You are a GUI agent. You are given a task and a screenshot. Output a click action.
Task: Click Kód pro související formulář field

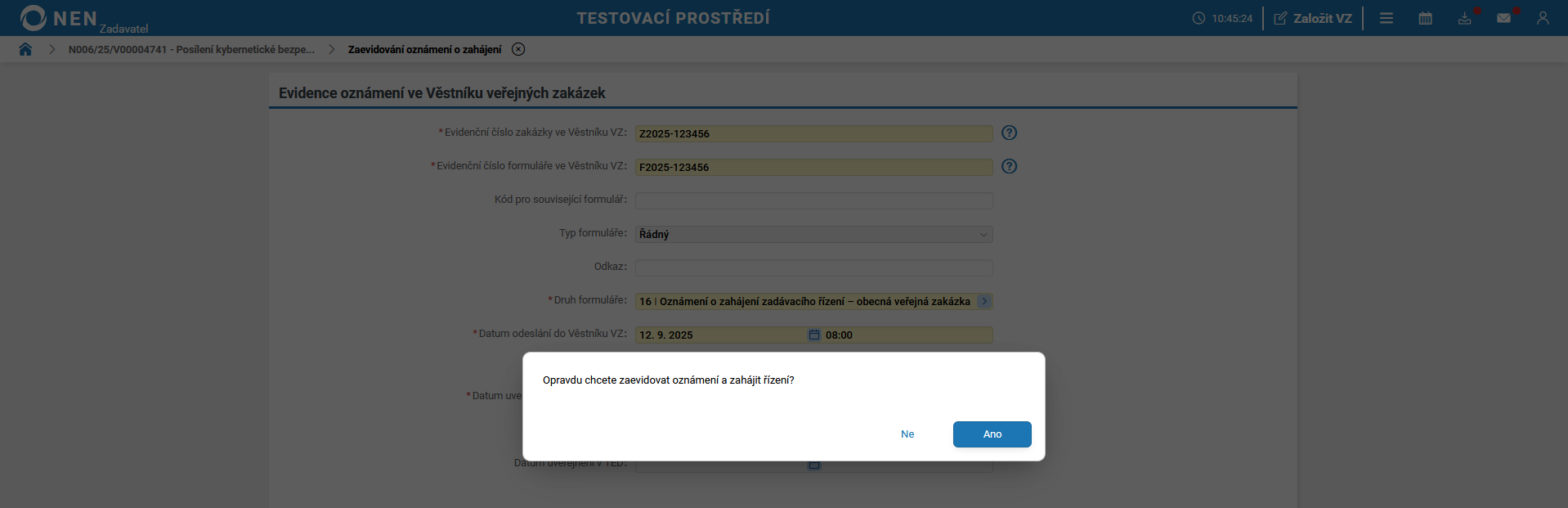[813, 200]
